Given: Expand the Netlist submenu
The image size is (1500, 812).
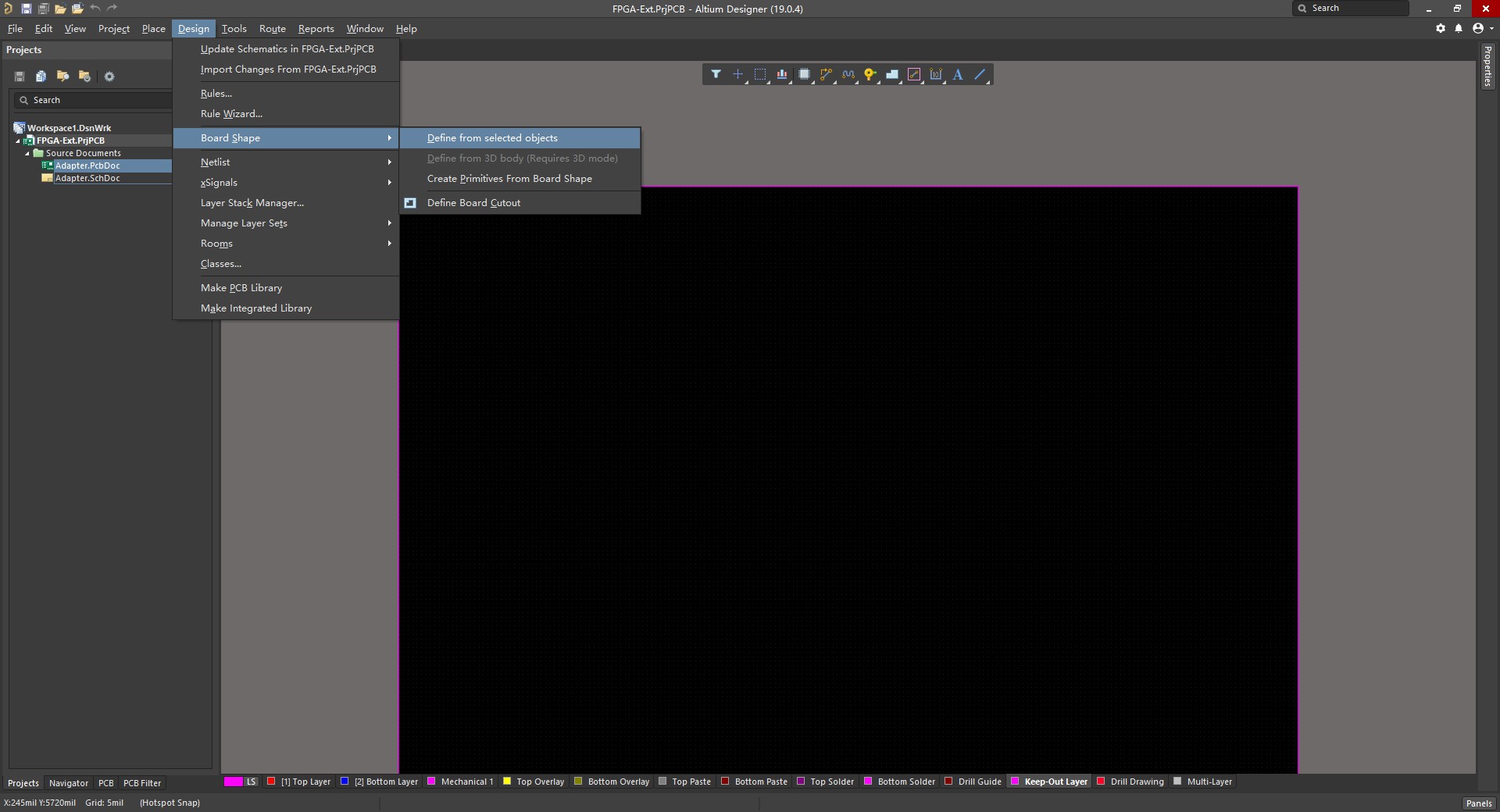Looking at the screenshot, I should click(286, 162).
